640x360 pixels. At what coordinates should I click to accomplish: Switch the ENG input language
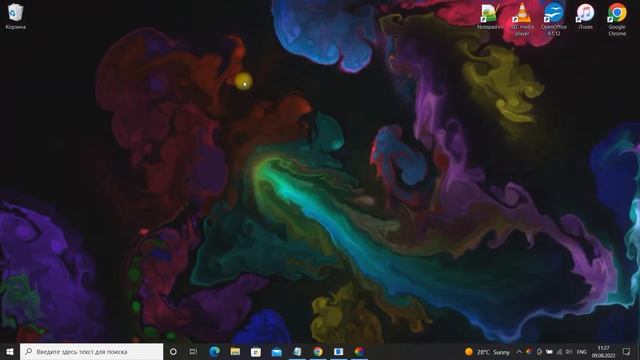582,351
